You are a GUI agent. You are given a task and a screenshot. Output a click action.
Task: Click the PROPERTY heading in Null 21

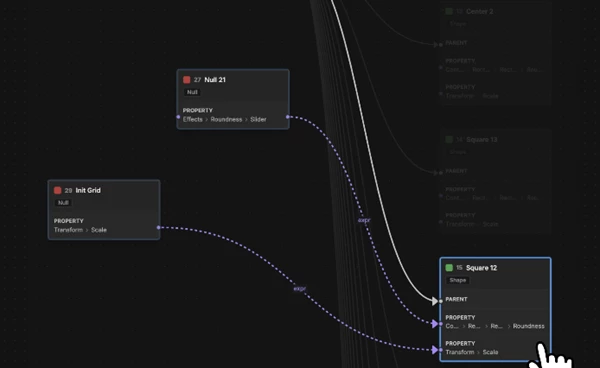(197, 110)
